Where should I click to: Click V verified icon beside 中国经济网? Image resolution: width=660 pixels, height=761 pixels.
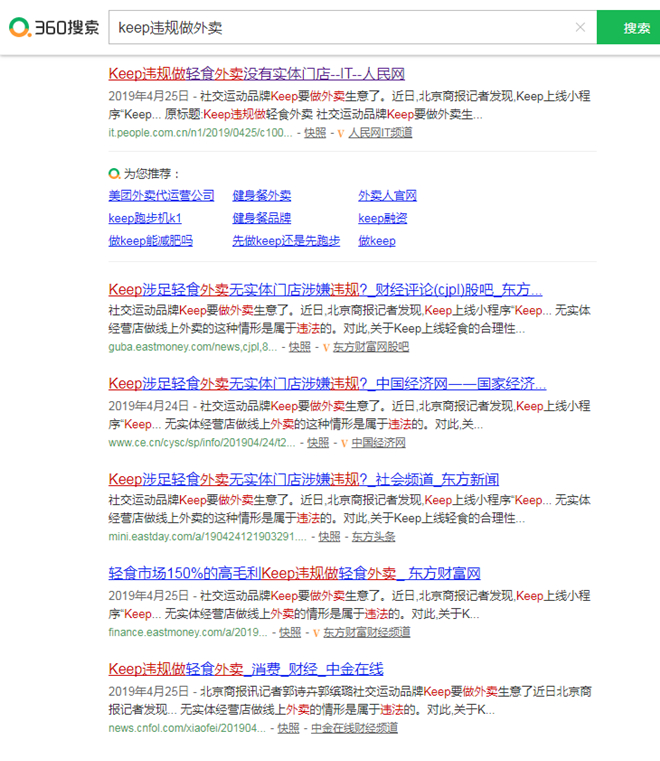344,443
